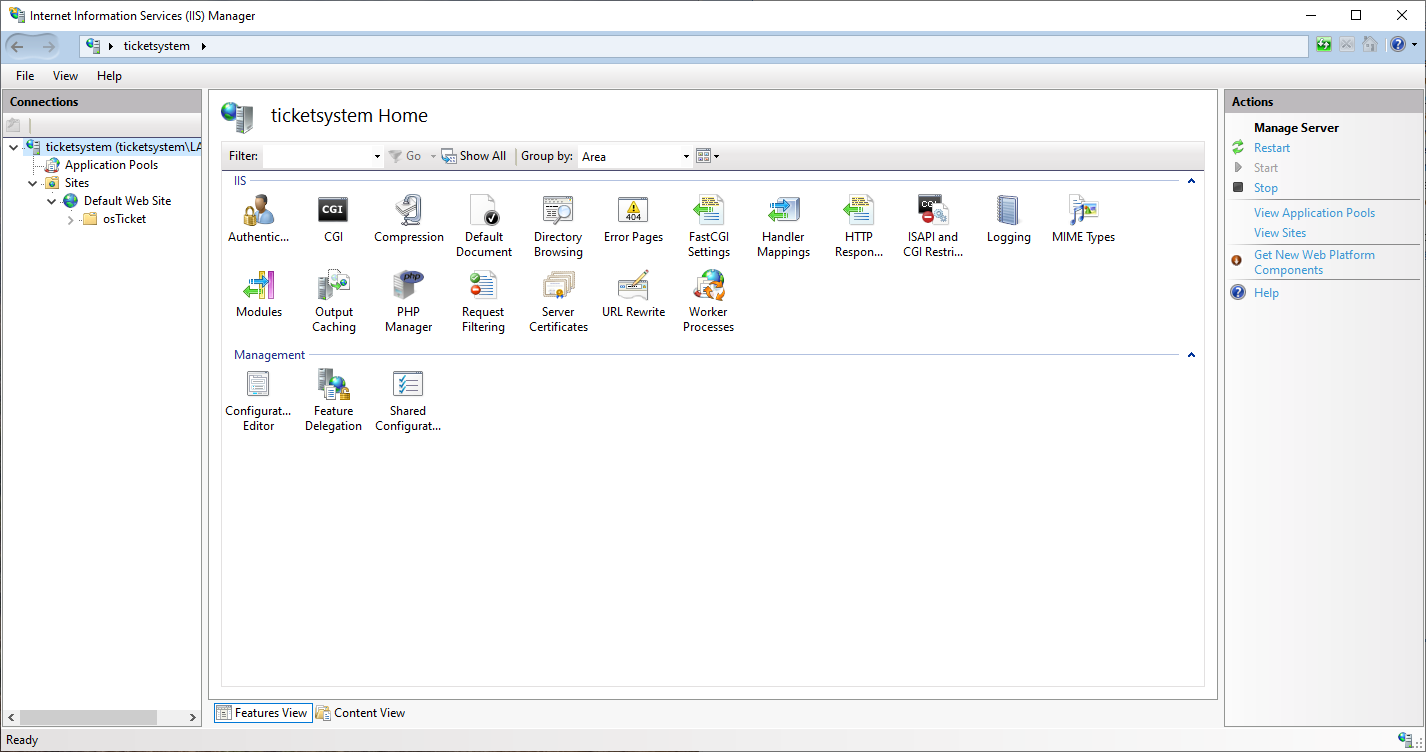Click the refresh page toolbar icon
The width and height of the screenshot is (1426, 752).
point(1324,45)
